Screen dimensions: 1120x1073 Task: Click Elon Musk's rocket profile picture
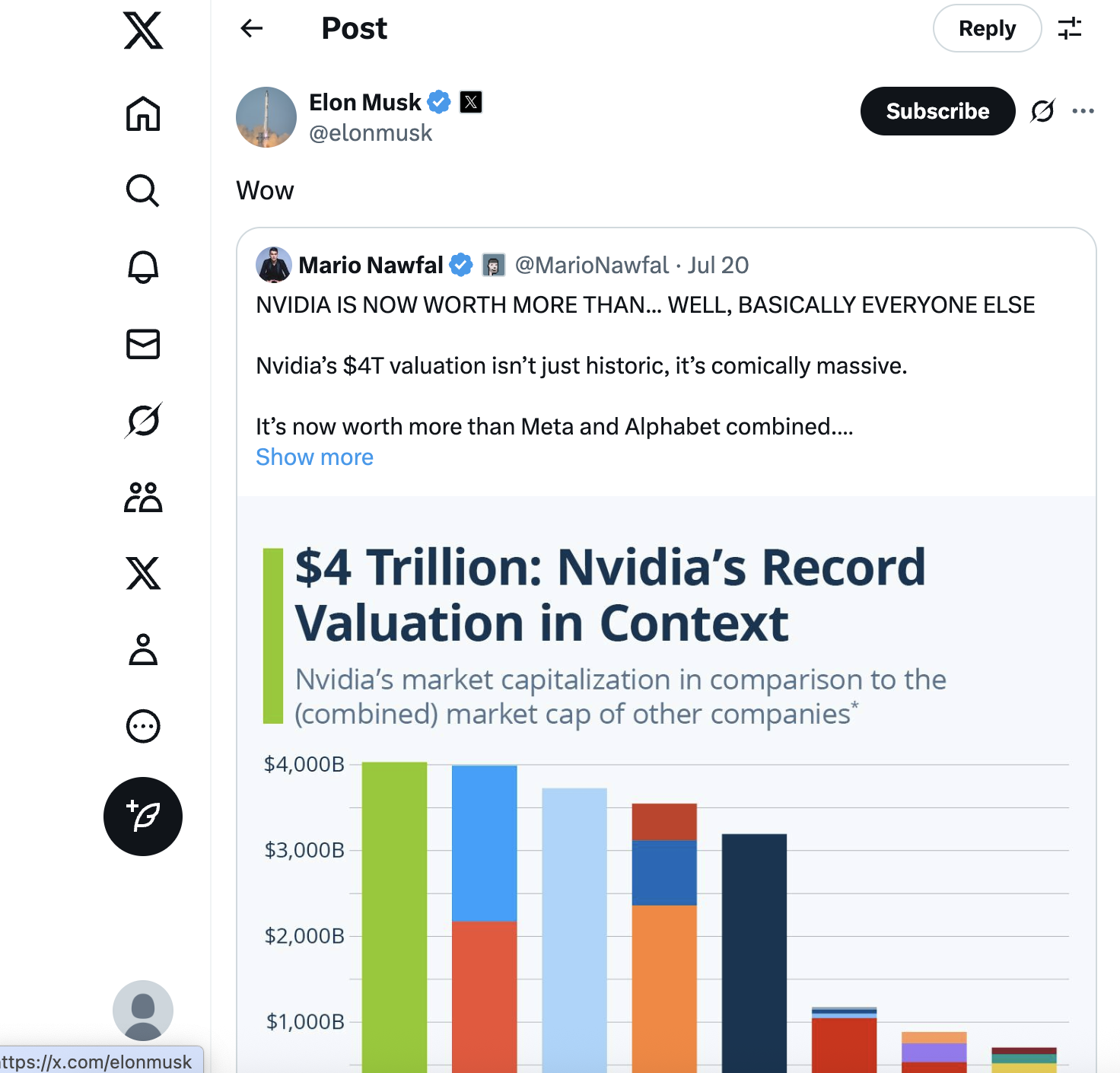tap(266, 117)
